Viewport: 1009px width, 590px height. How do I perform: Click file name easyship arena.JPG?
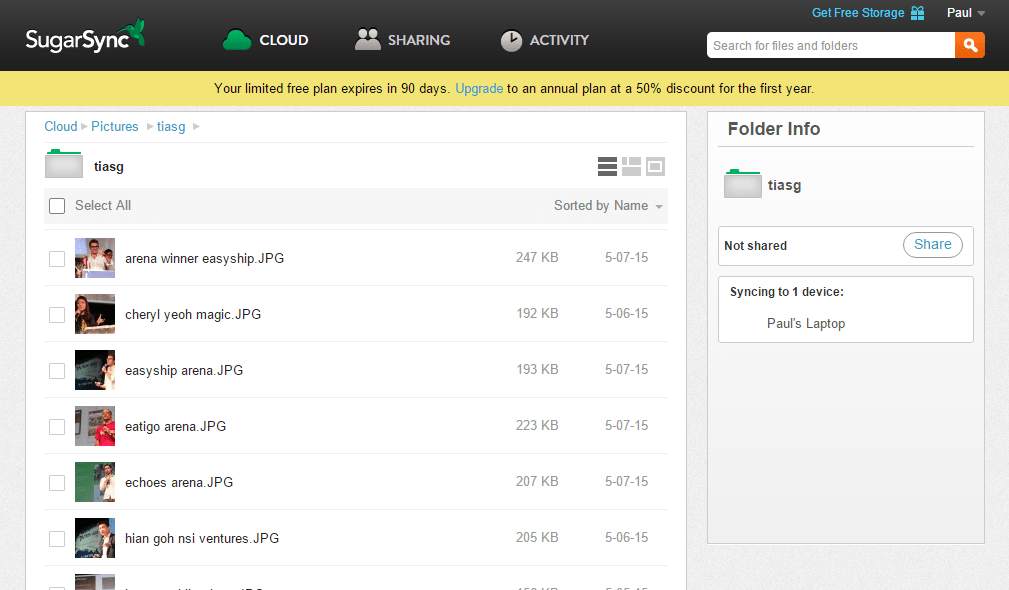click(x=184, y=371)
